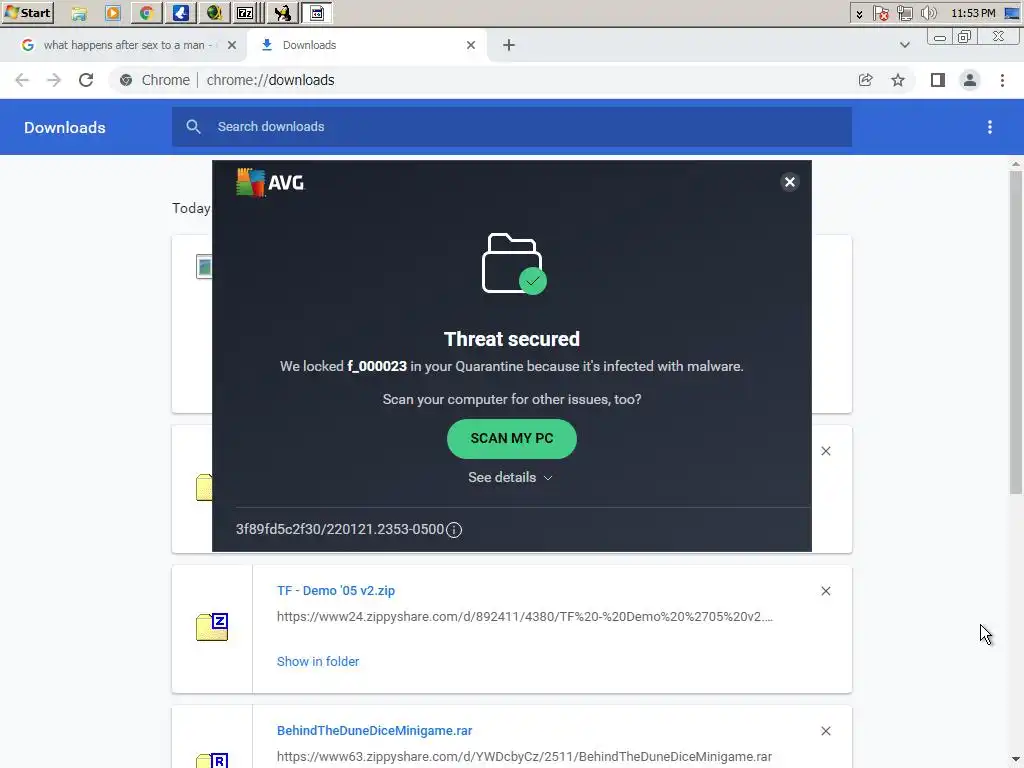This screenshot has width=1024, height=768.
Task: Click the green globe taskbar icon
Action: pyautogui.click(x=214, y=12)
